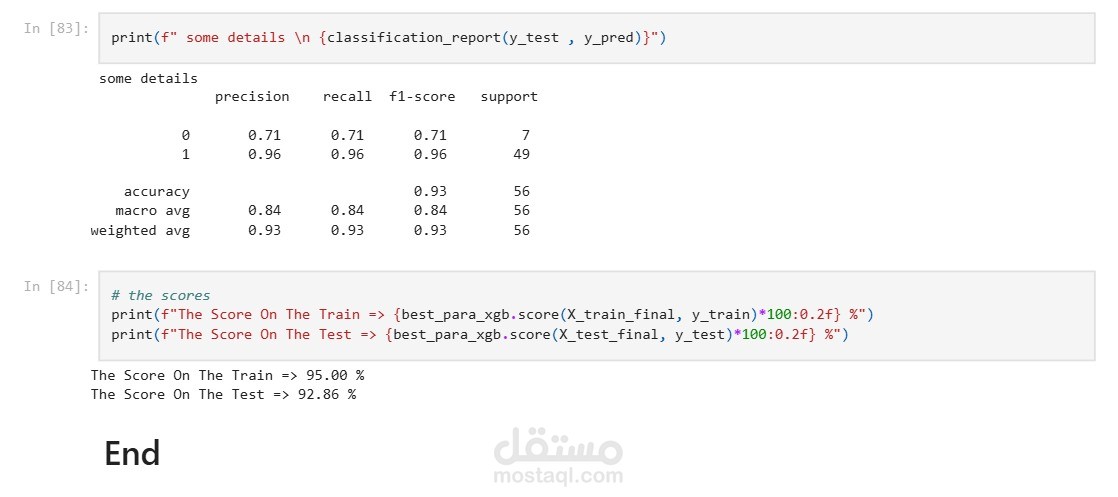Click the Test score print statement line
The height and width of the screenshot is (497, 1118).
point(480,334)
